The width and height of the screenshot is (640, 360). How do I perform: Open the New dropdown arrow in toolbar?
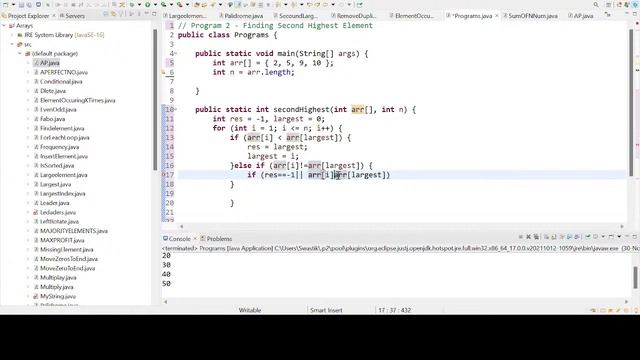click(x=13, y=4)
